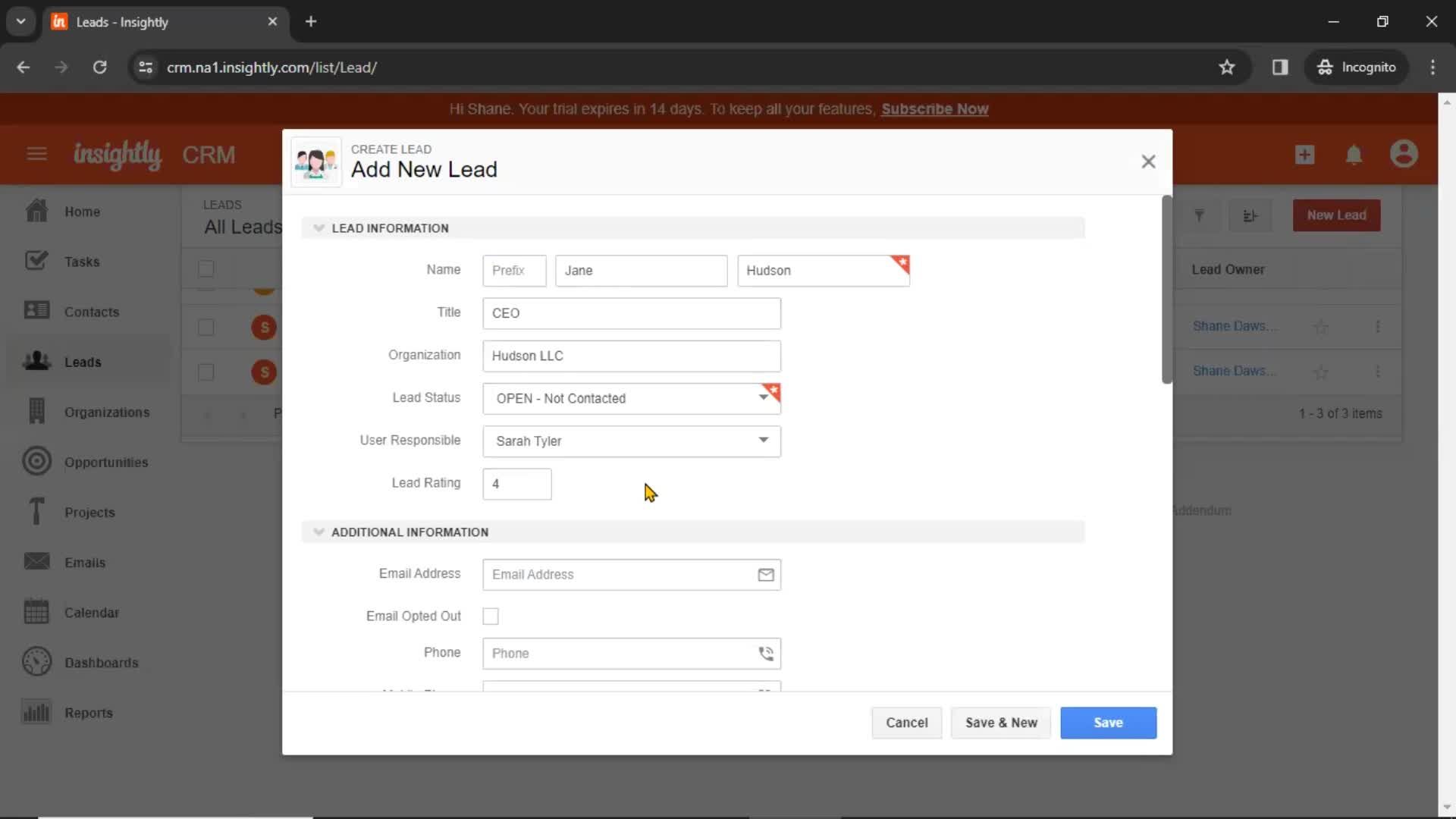
Task: Toggle the Lead Status required field marker
Action: point(775,388)
